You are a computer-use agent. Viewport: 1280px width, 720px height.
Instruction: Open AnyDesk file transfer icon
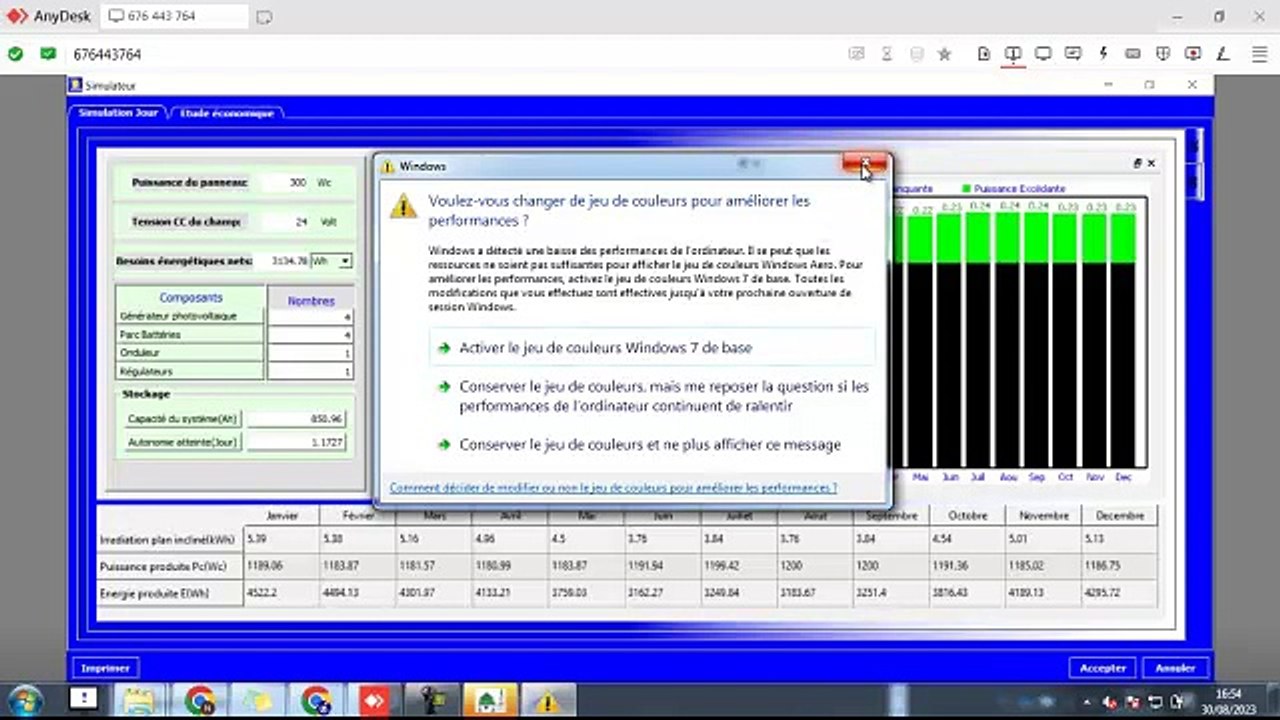(984, 54)
